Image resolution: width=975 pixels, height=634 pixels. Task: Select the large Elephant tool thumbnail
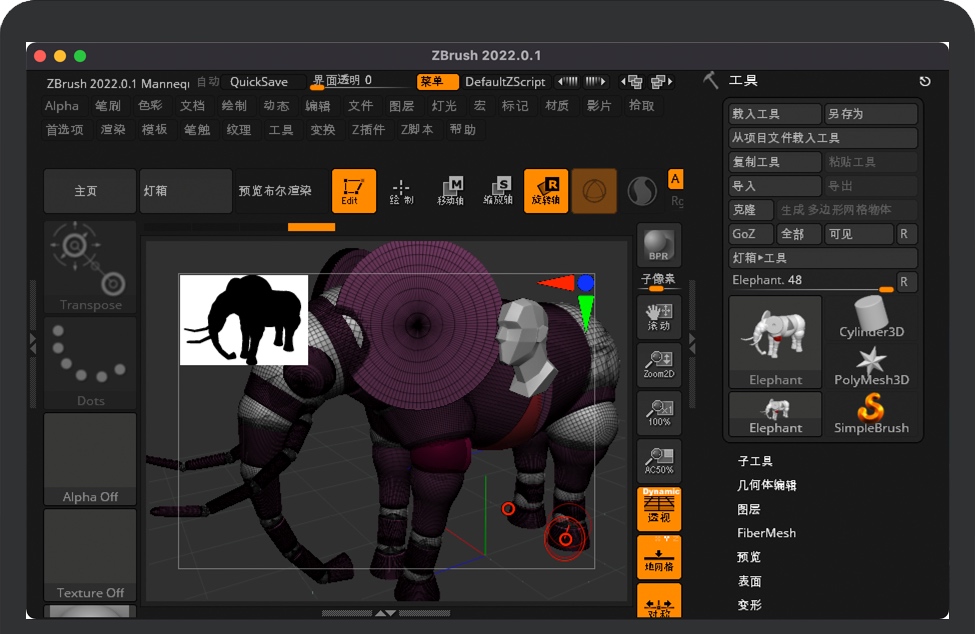pyautogui.click(x=775, y=342)
